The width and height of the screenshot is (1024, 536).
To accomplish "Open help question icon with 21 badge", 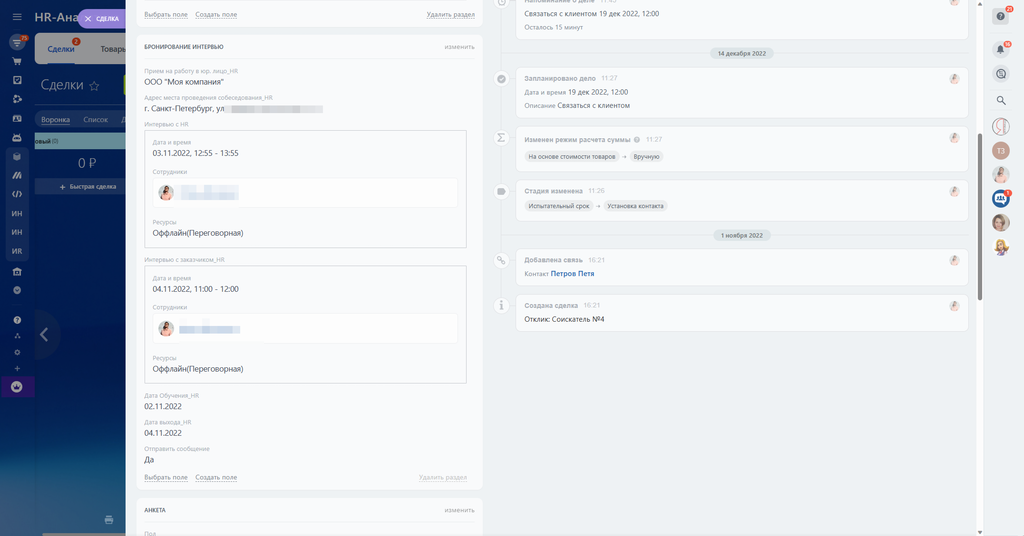I will coord(1001,16).
